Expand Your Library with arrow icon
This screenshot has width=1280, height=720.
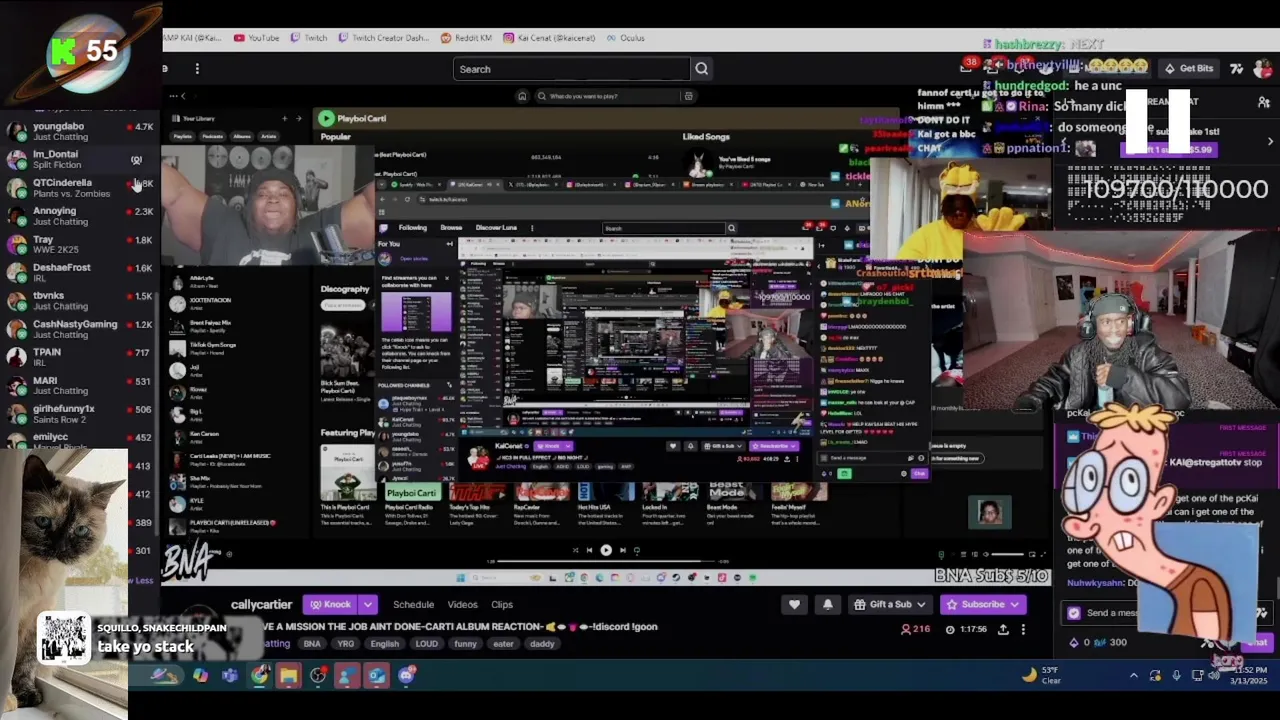[299, 119]
